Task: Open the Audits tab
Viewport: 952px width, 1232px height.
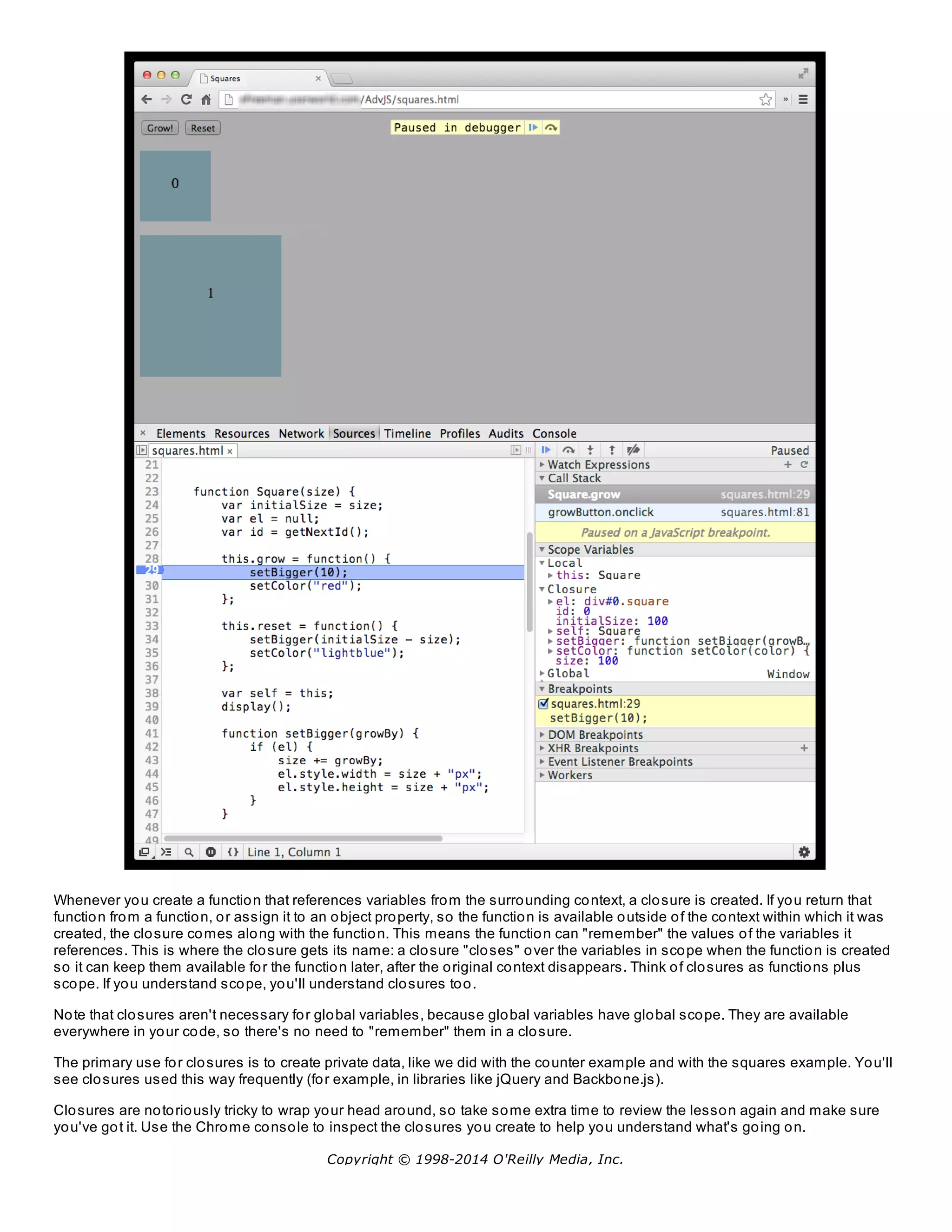Action: [x=506, y=433]
